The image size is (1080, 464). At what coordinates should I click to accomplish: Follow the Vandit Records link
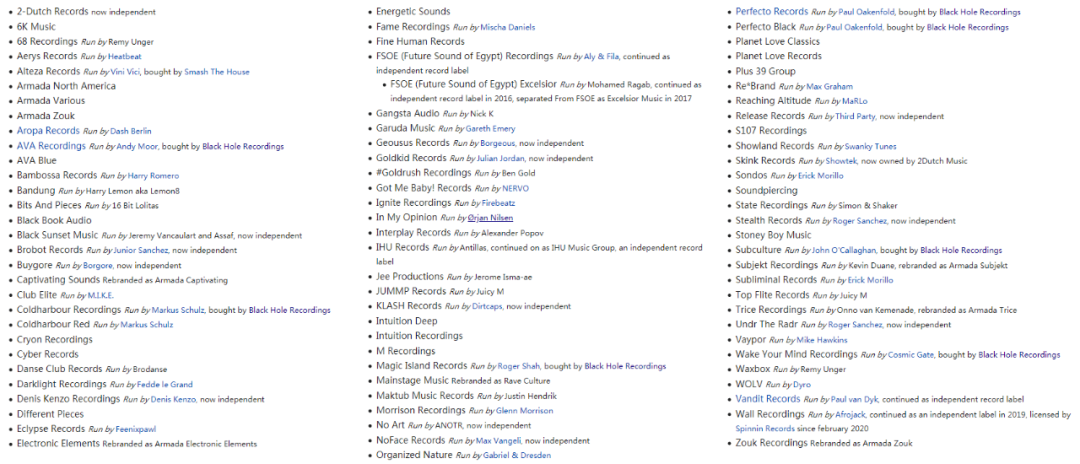tap(768, 399)
